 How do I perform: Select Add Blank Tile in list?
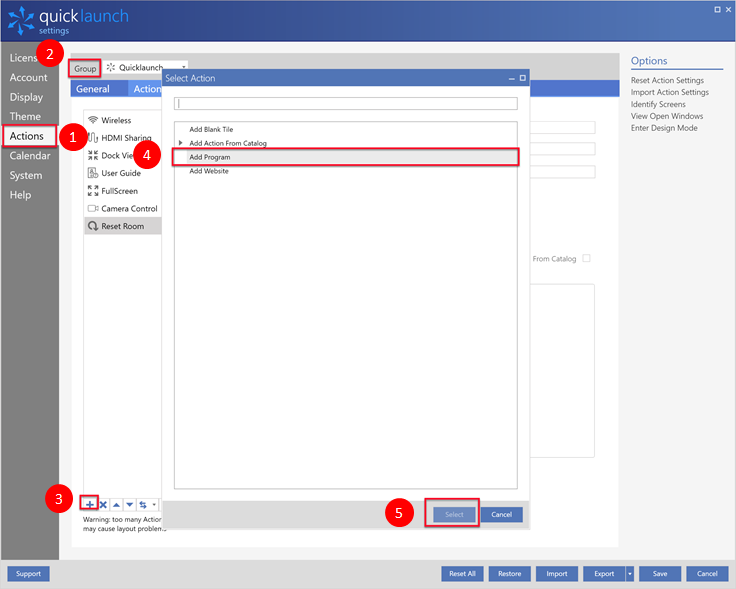pyautogui.click(x=345, y=129)
